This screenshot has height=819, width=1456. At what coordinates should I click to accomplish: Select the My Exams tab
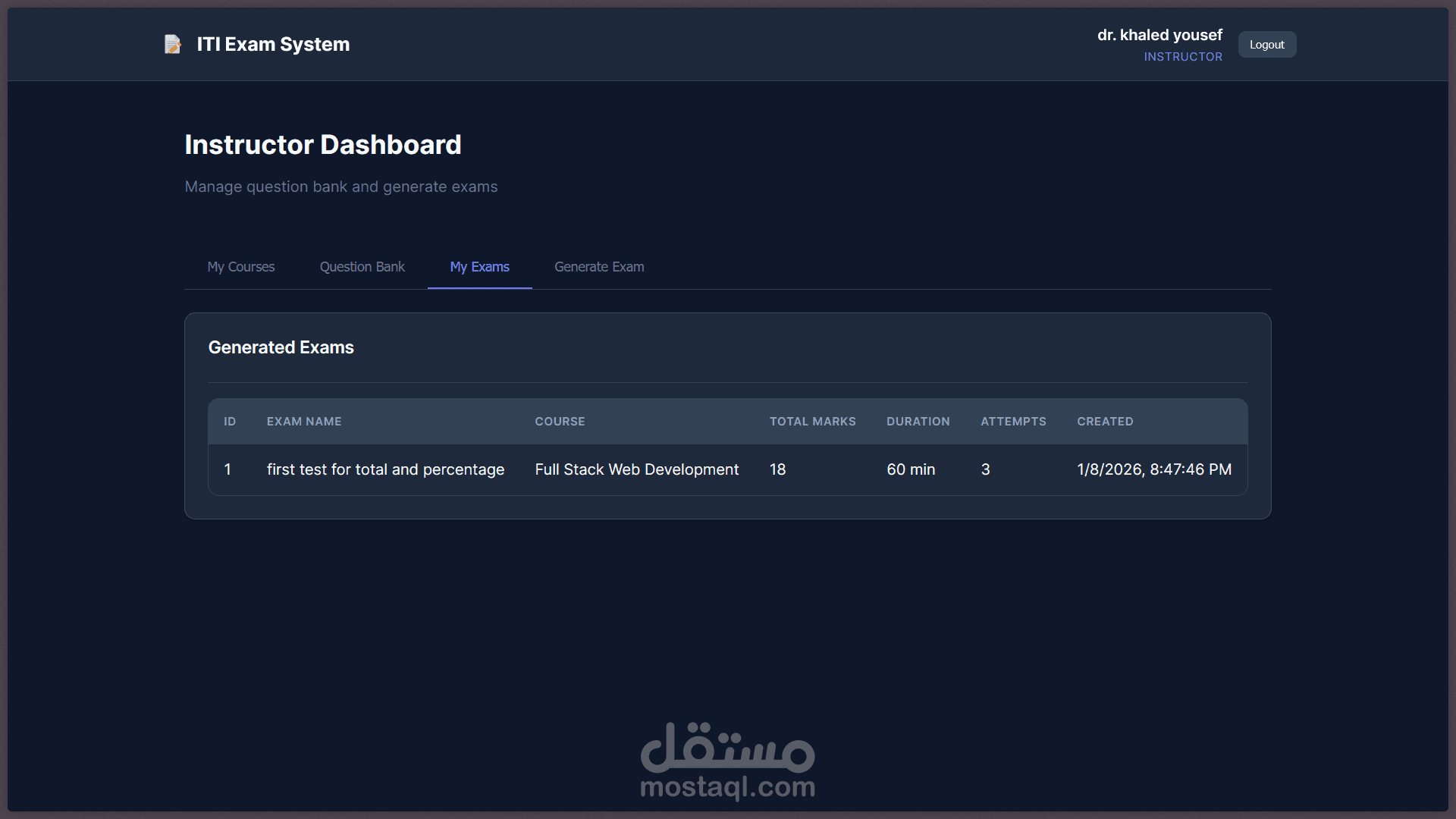click(x=479, y=267)
